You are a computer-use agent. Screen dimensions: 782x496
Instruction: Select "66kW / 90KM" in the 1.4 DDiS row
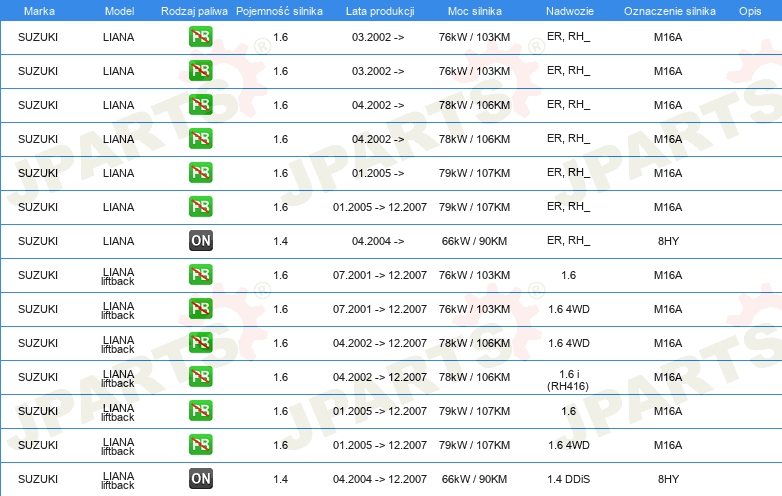pyautogui.click(x=474, y=479)
